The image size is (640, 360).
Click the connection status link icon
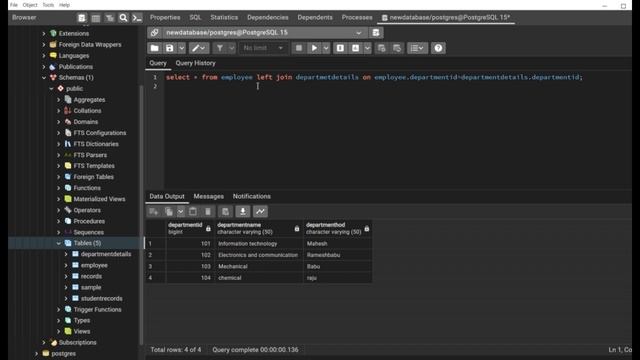point(154,33)
